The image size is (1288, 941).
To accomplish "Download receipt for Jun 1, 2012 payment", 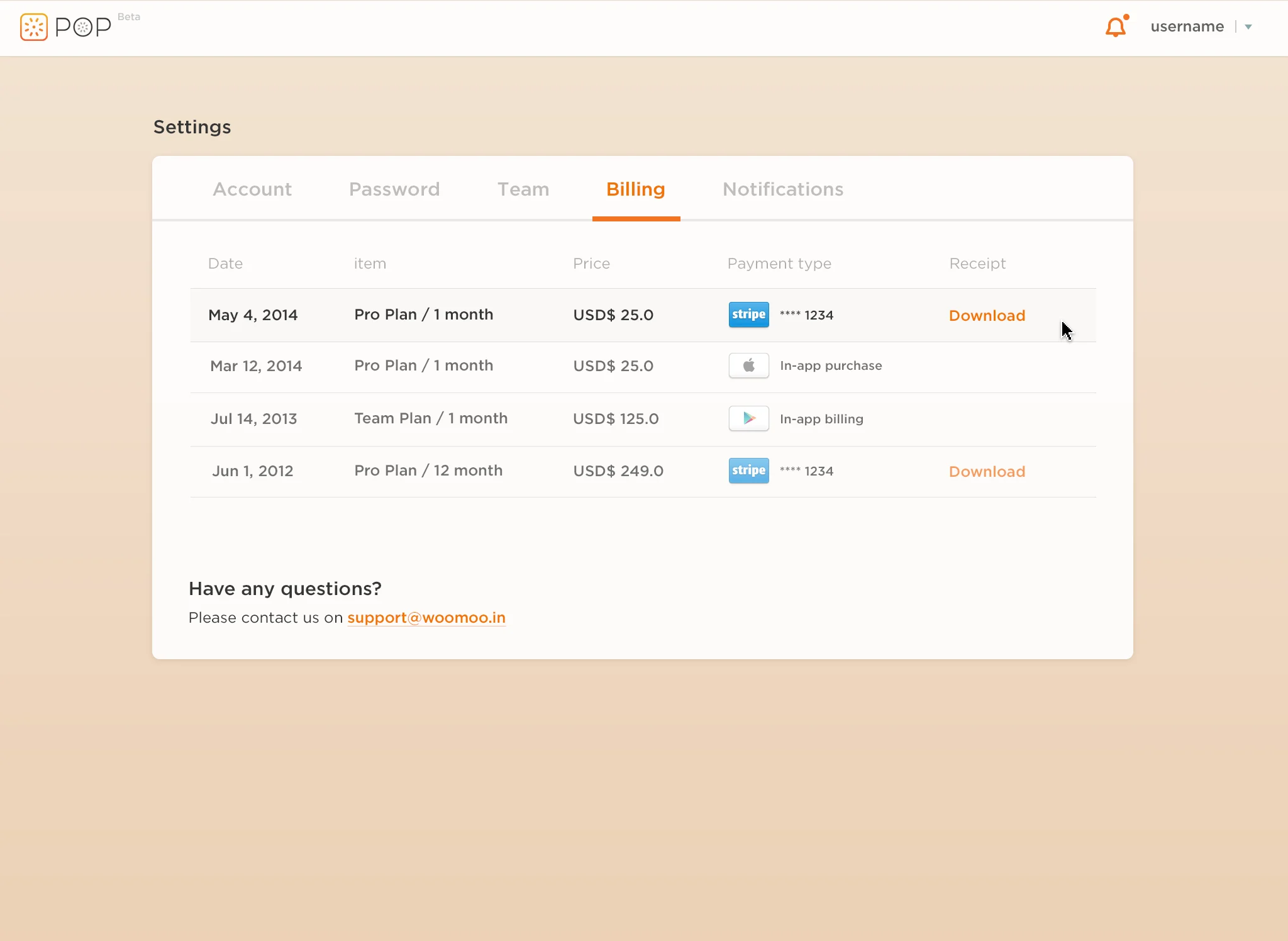I will (987, 472).
